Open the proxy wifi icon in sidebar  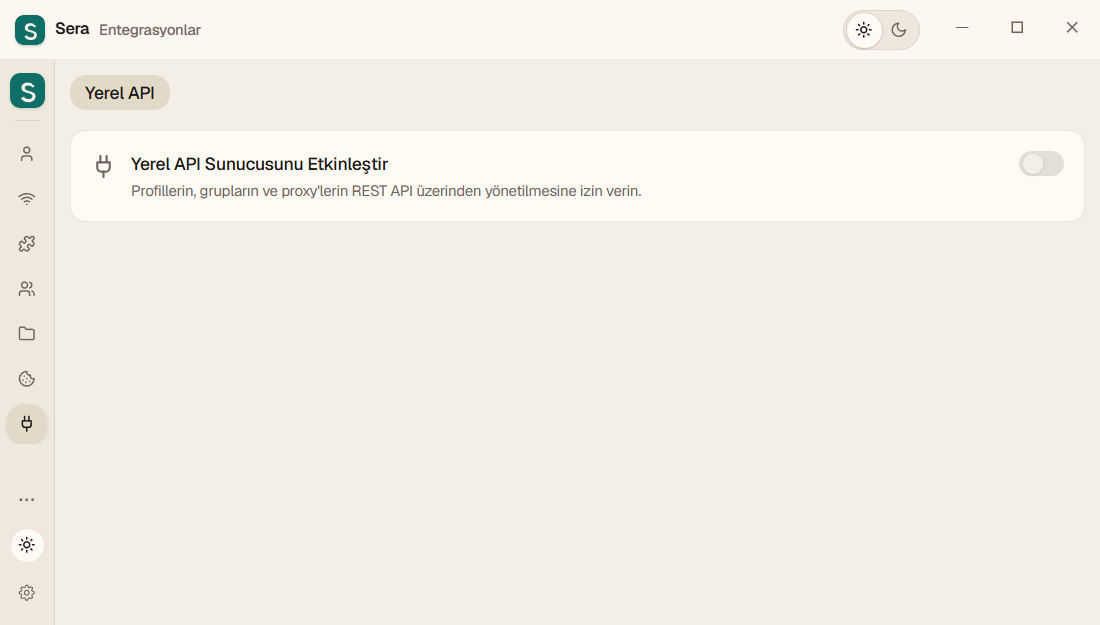27,199
